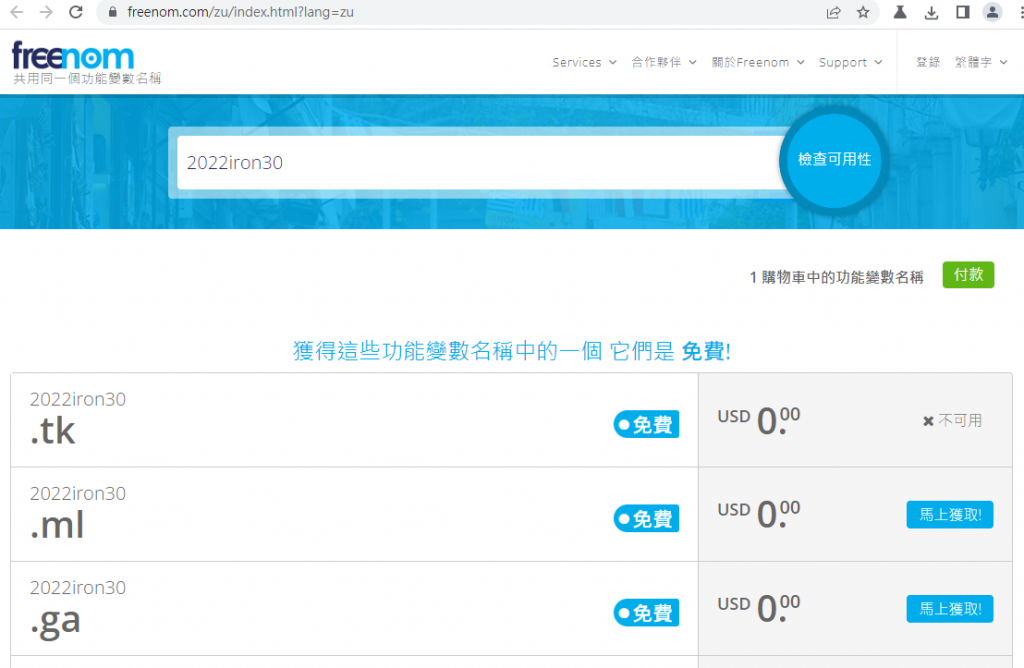Bookmark this page with the star icon

863,12
